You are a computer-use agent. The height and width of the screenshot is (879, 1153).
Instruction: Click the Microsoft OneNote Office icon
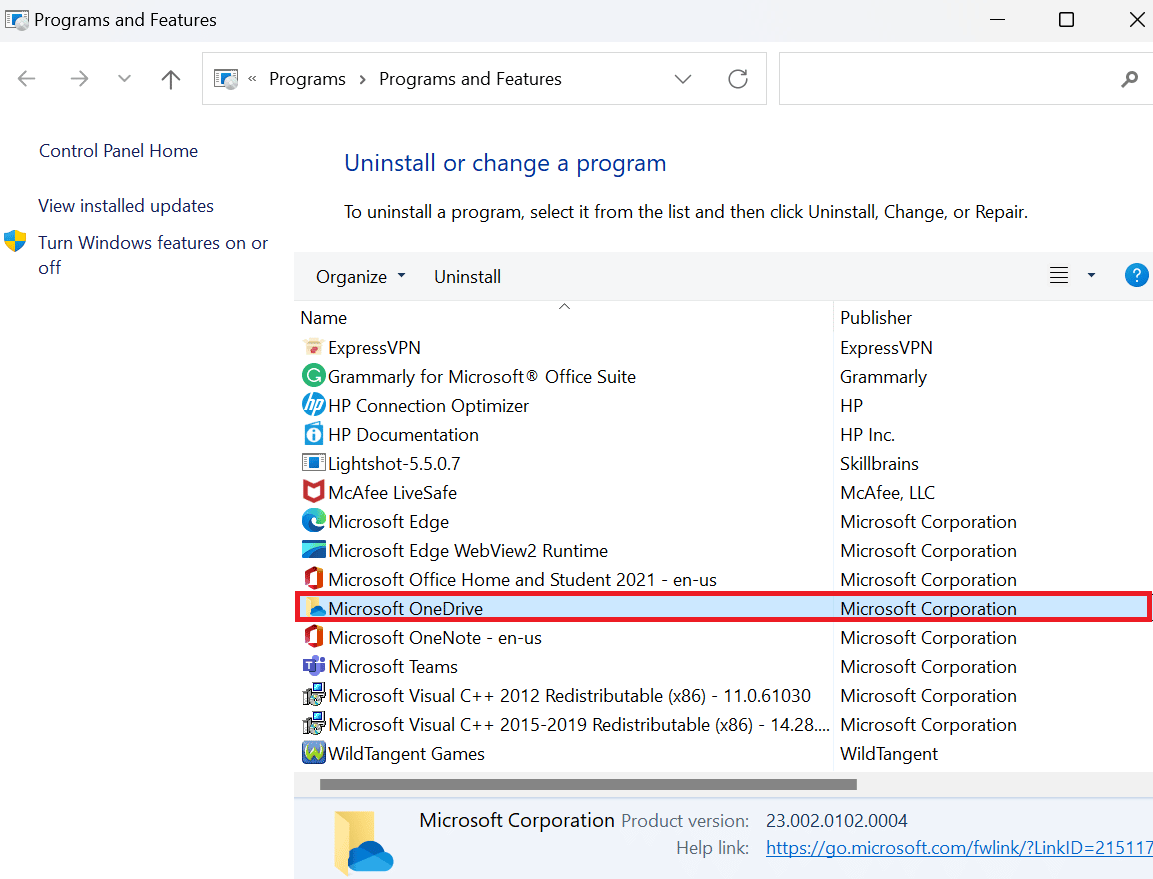tap(313, 636)
